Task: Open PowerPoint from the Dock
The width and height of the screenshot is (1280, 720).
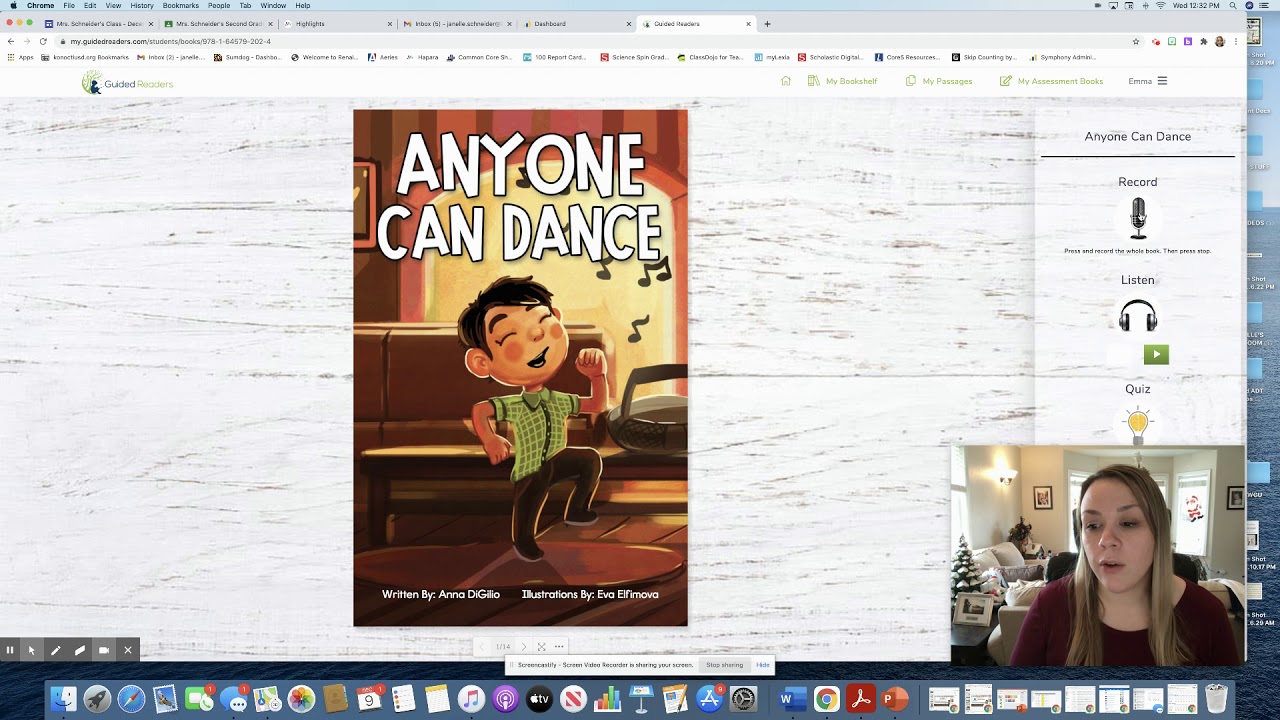Action: tap(894, 699)
